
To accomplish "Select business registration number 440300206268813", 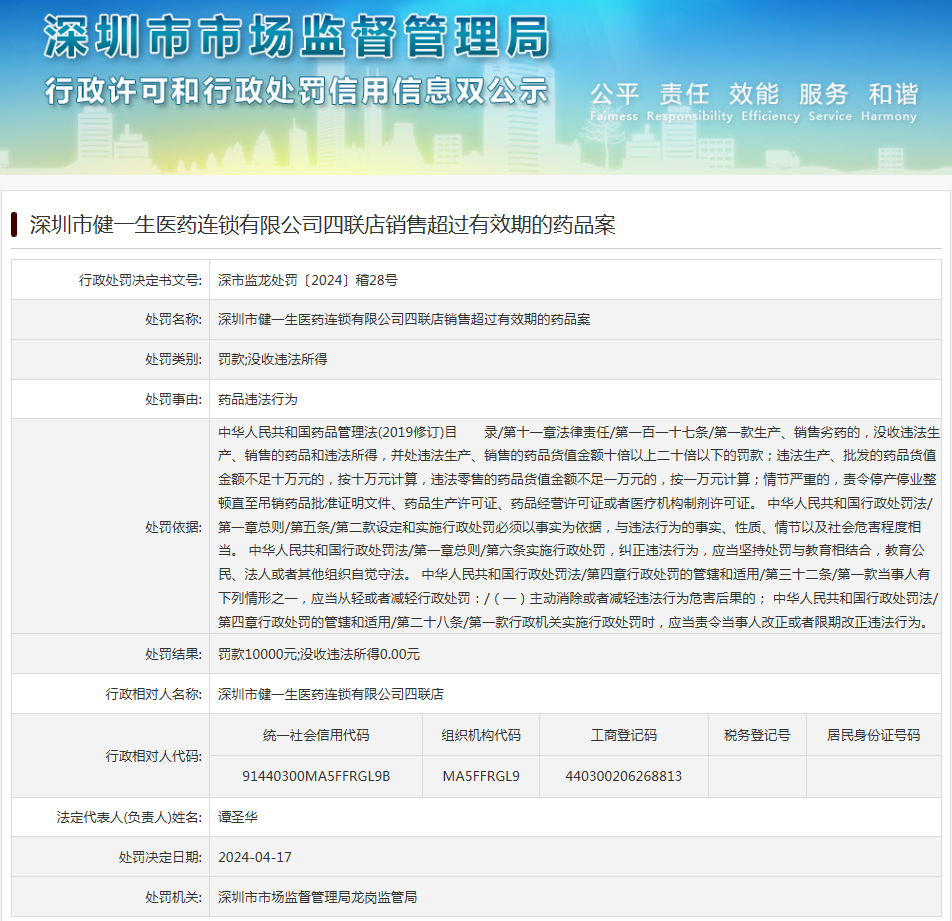I will [624, 776].
